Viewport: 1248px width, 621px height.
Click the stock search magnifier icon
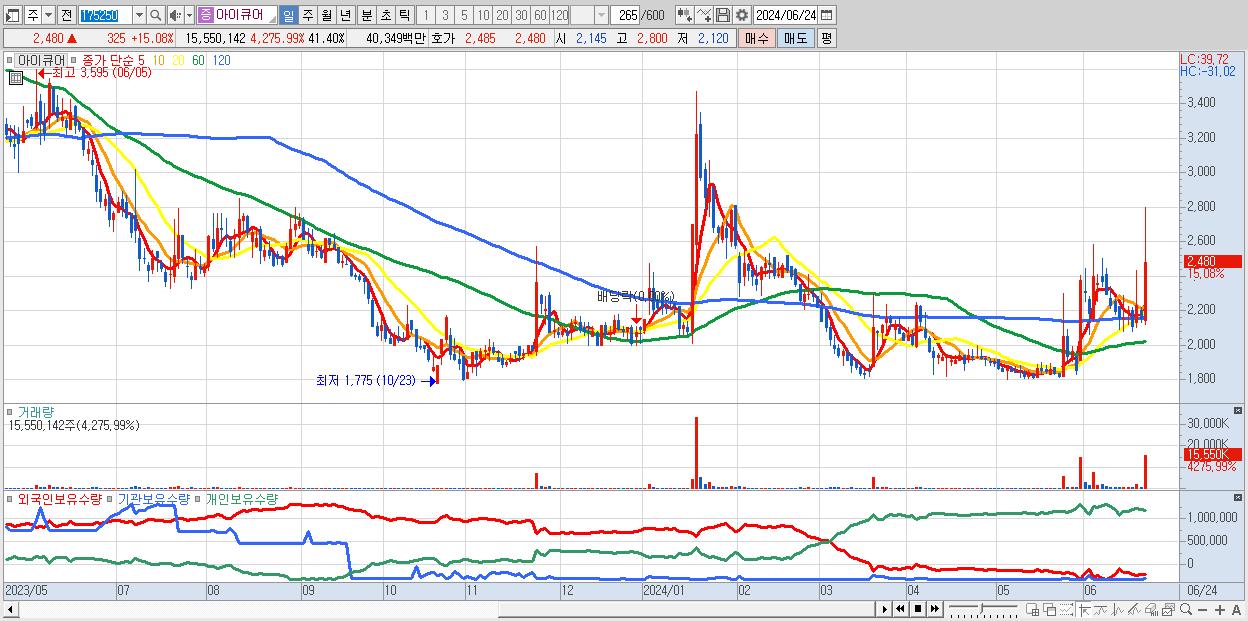(155, 15)
